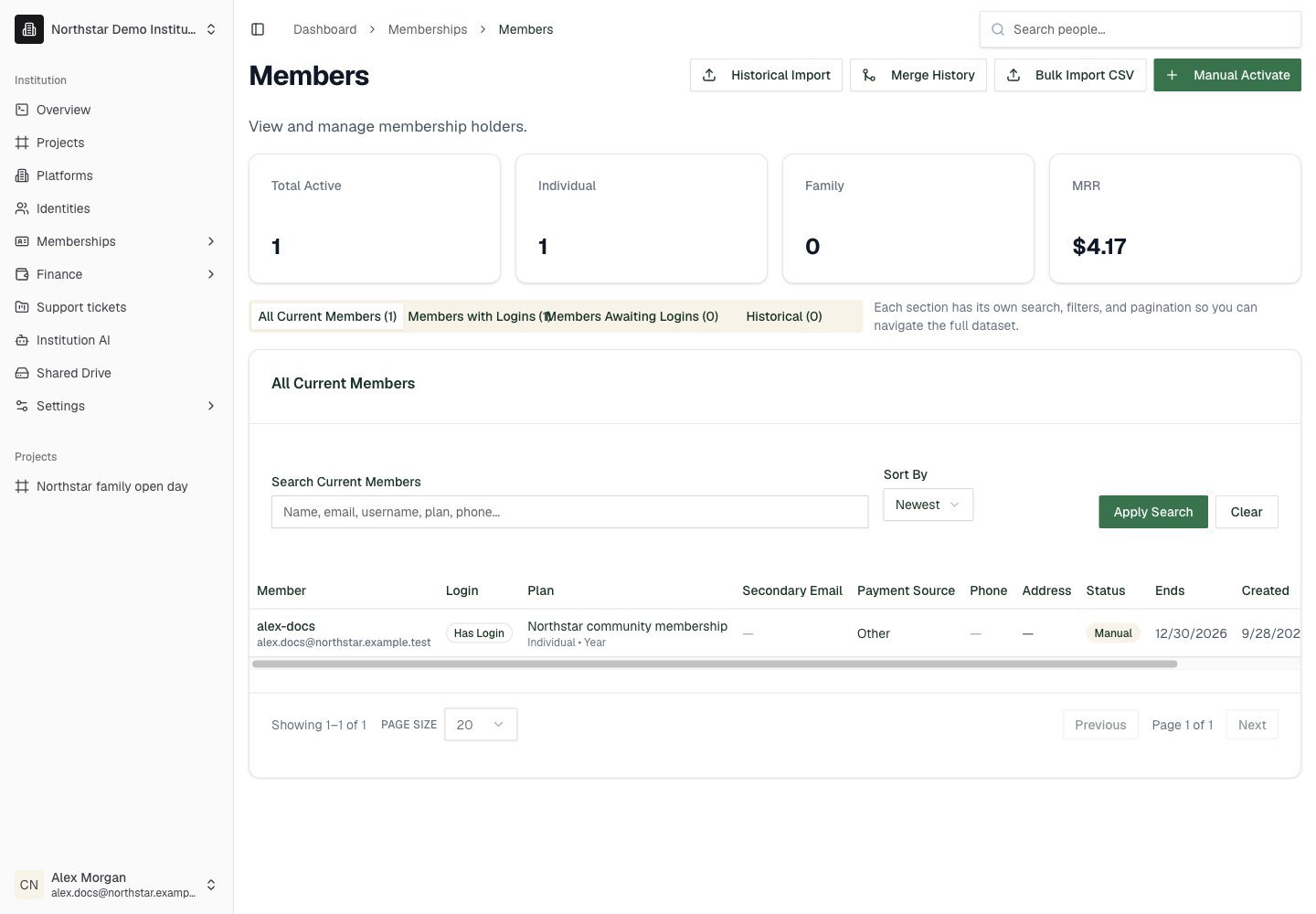Click the Bulk Import CSV button

pyautogui.click(x=1070, y=75)
